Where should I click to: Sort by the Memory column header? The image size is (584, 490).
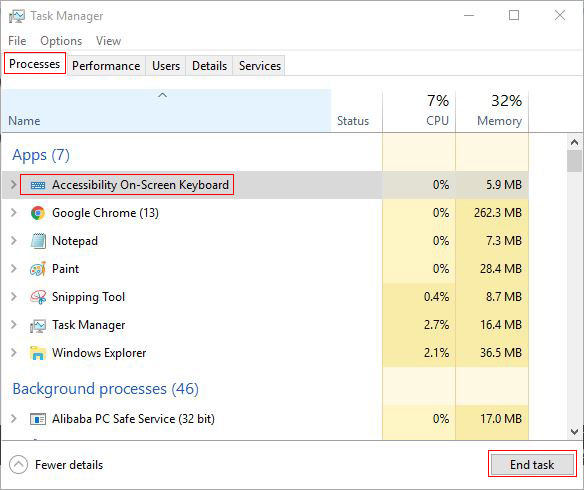click(492, 111)
